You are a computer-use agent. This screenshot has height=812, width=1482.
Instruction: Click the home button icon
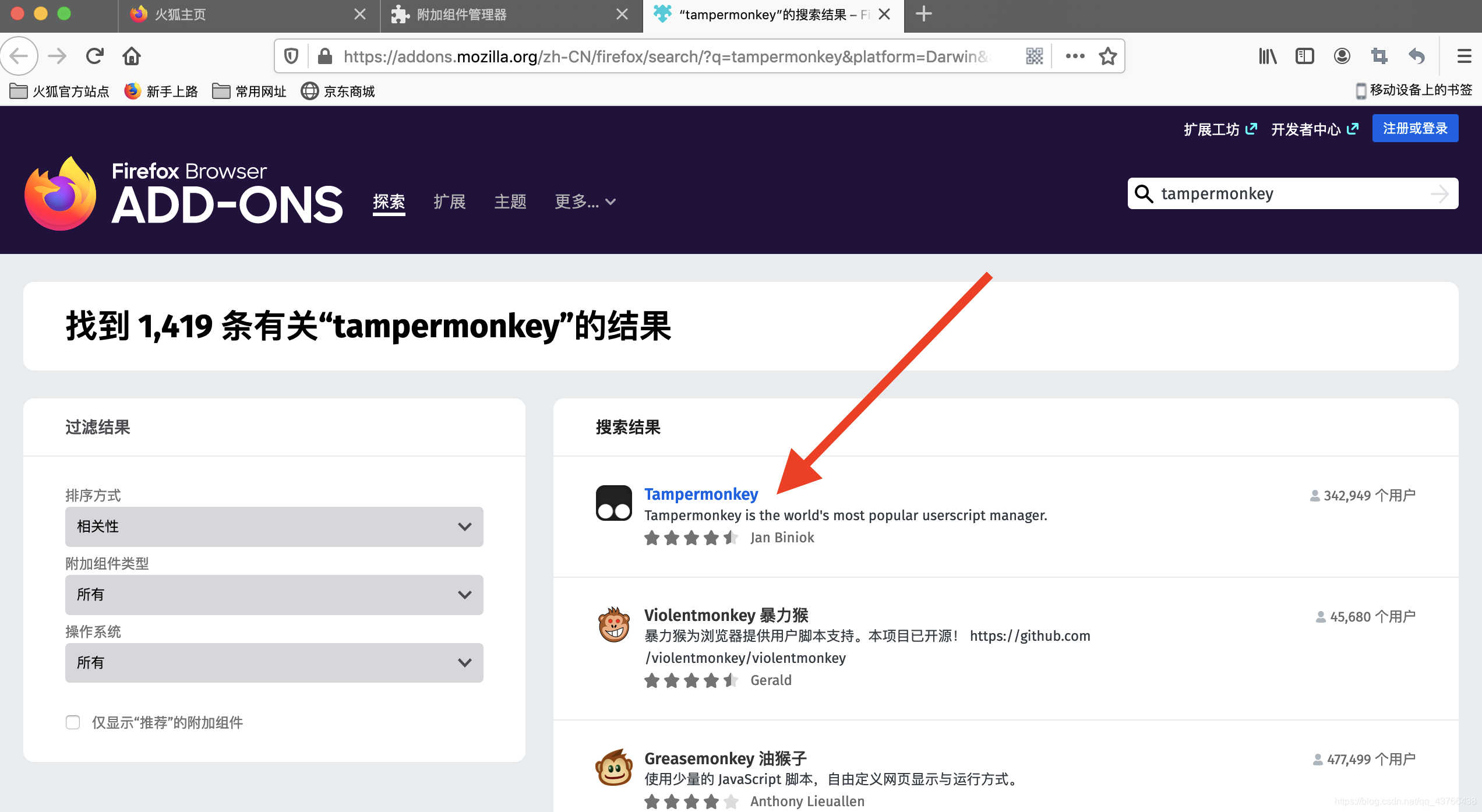132,57
